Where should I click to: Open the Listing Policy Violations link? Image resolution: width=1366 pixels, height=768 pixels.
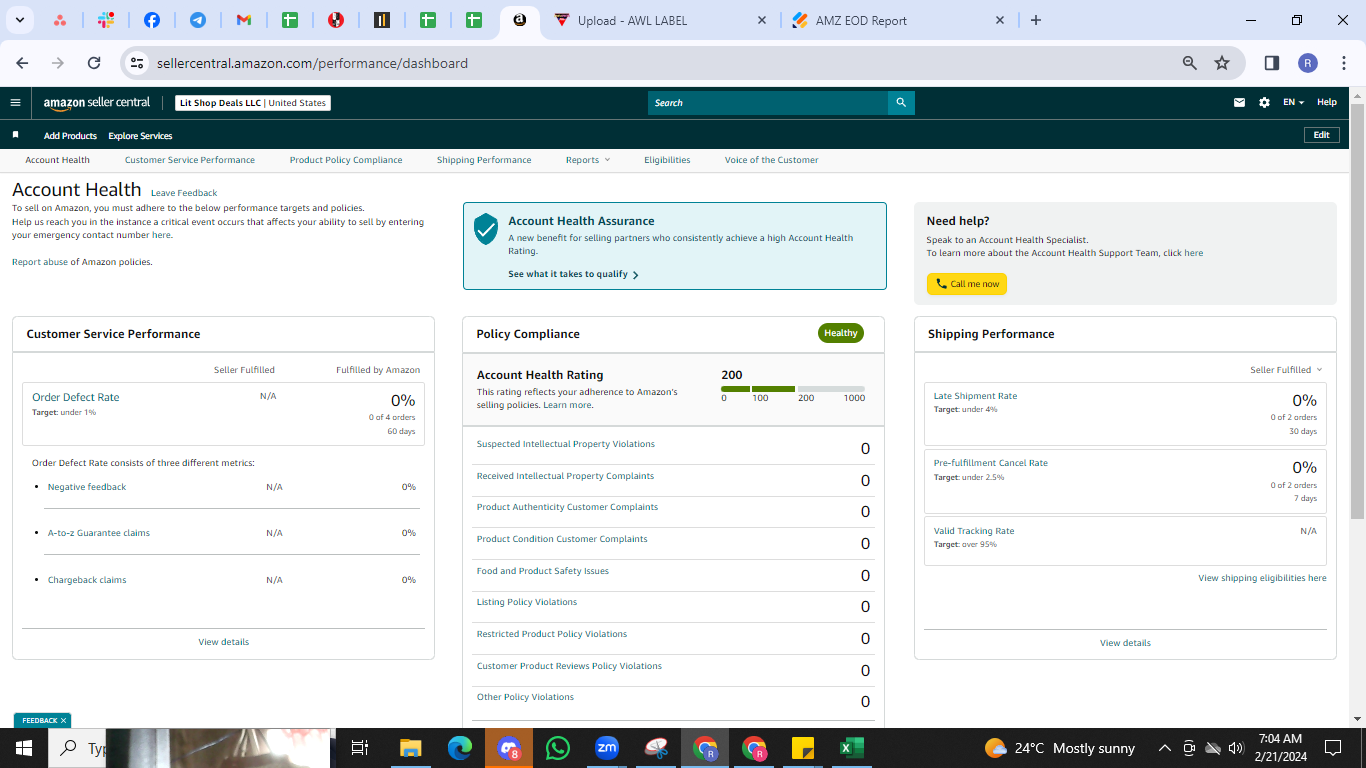[527, 602]
